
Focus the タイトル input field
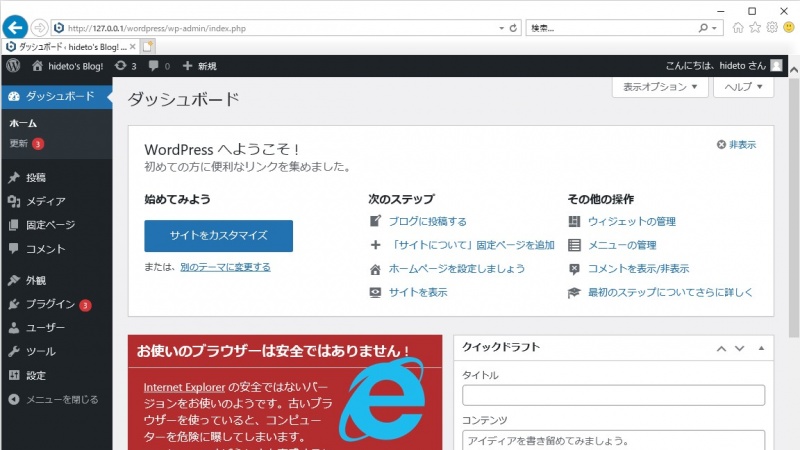(x=613, y=395)
